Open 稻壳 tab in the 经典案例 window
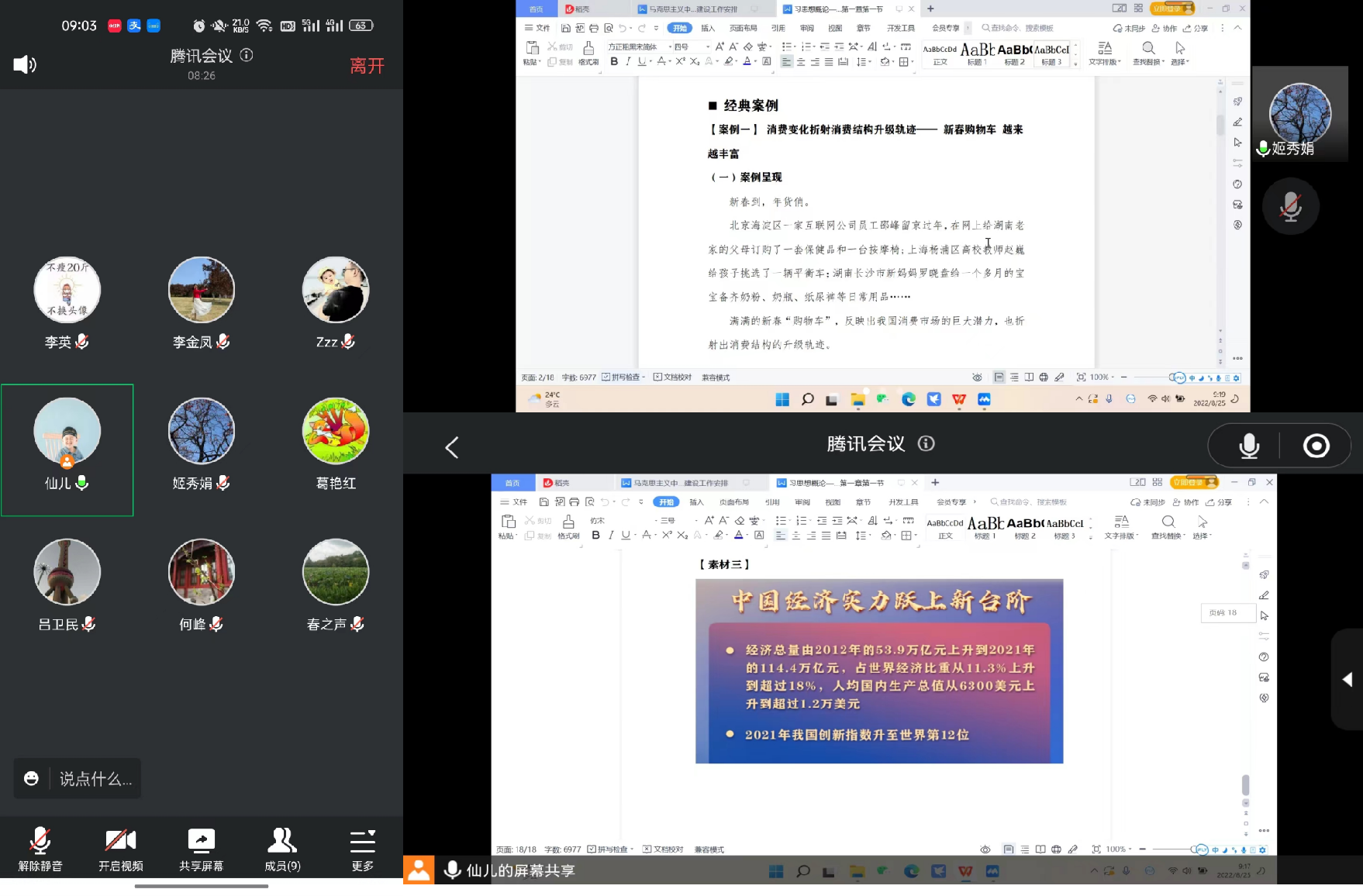Image resolution: width=1363 pixels, height=896 pixels. pos(577,9)
